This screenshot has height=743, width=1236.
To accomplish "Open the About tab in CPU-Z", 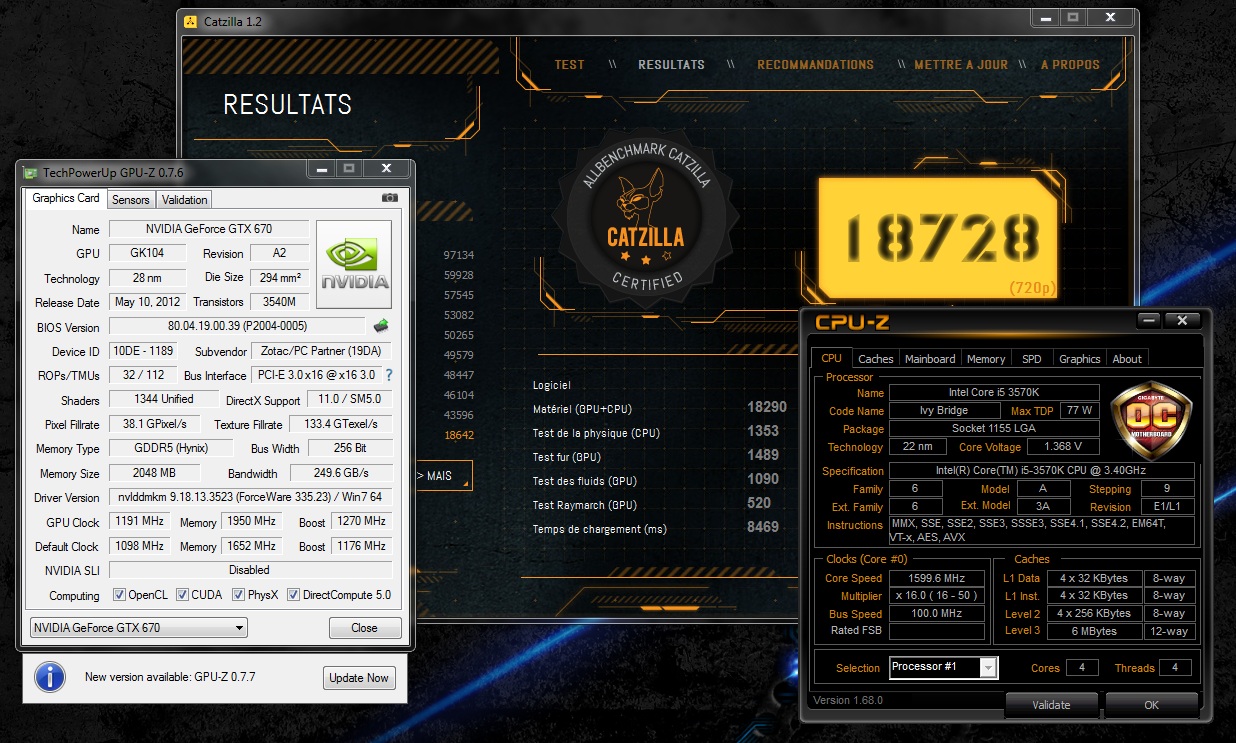I will coord(1127,358).
